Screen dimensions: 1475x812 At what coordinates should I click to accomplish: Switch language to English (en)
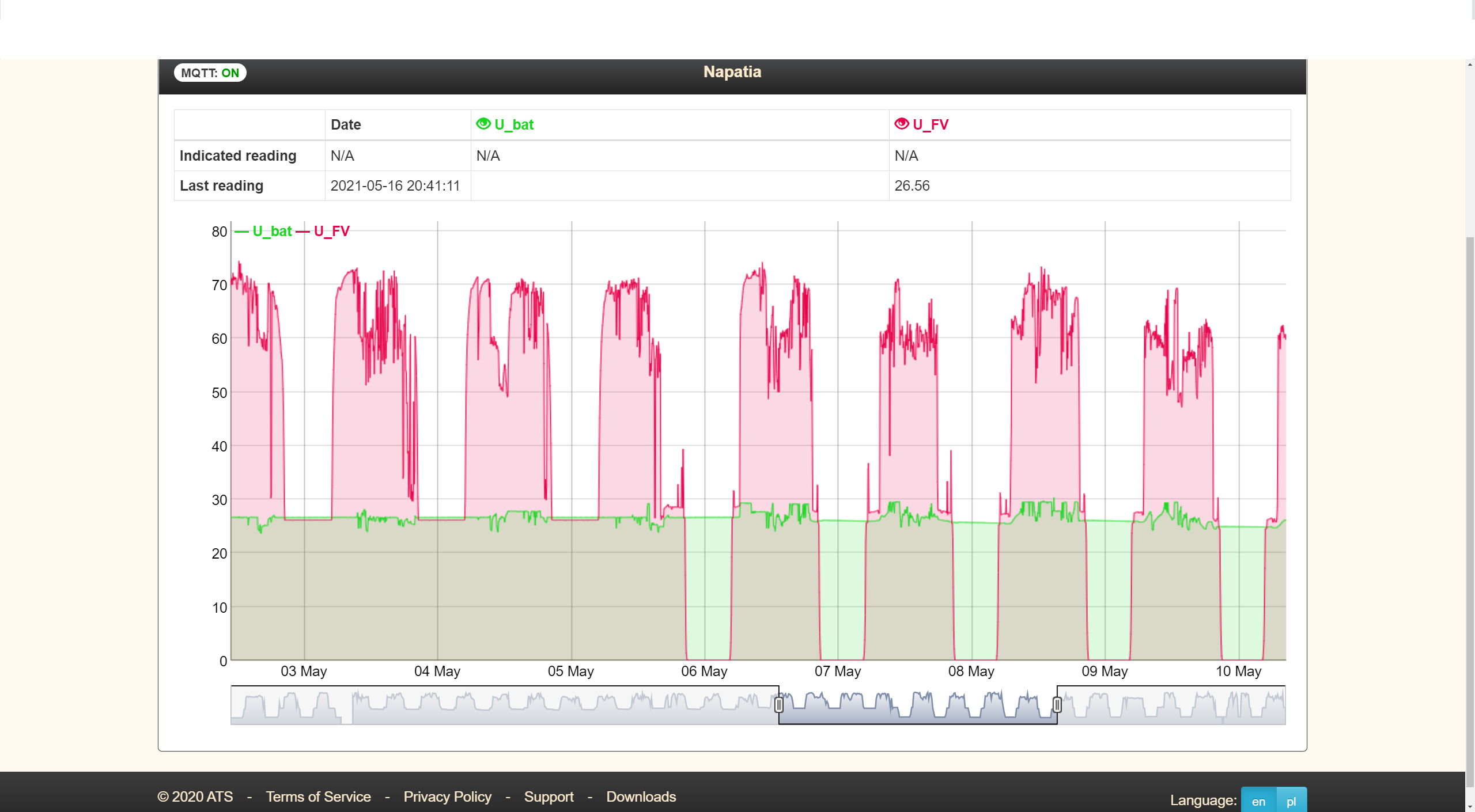click(x=1258, y=801)
